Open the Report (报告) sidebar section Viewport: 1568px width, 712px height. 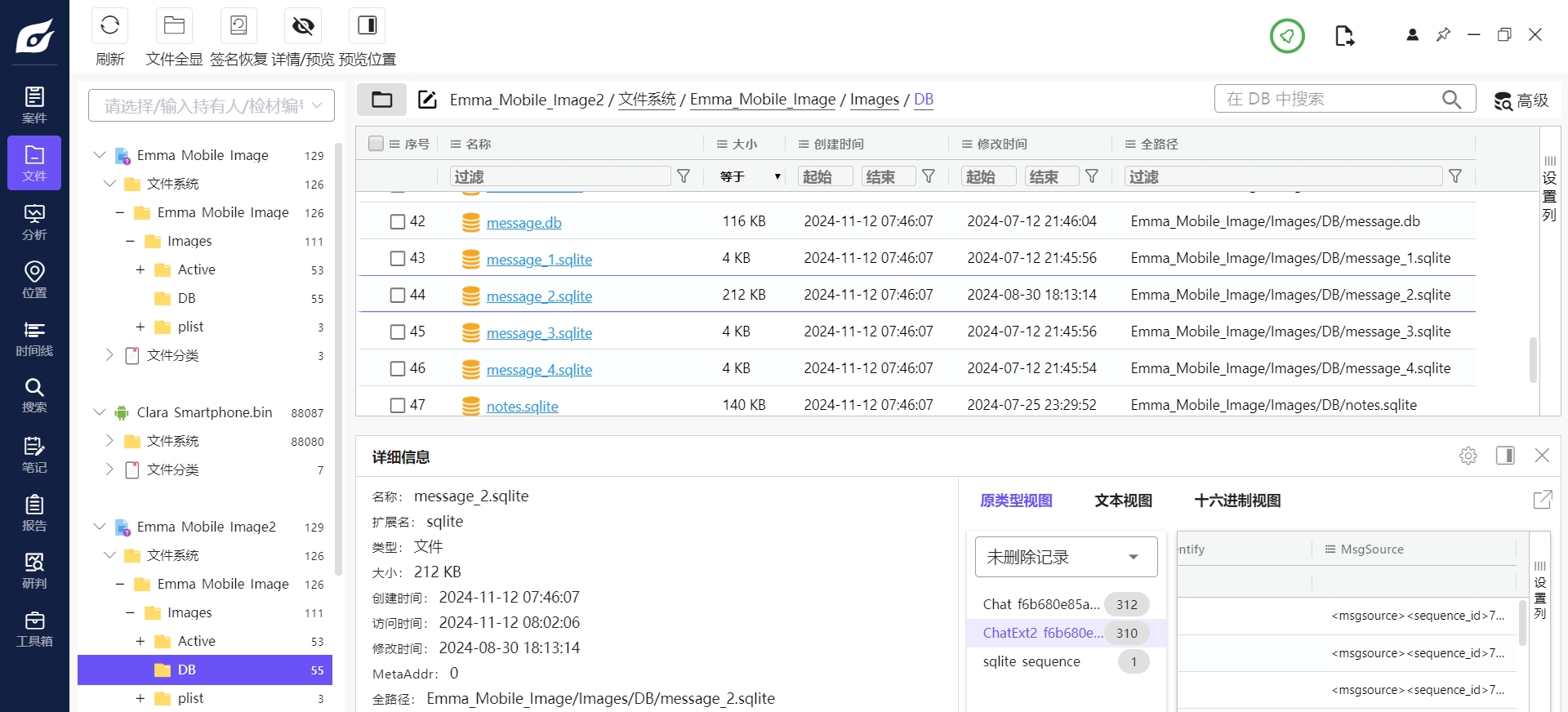(34, 513)
